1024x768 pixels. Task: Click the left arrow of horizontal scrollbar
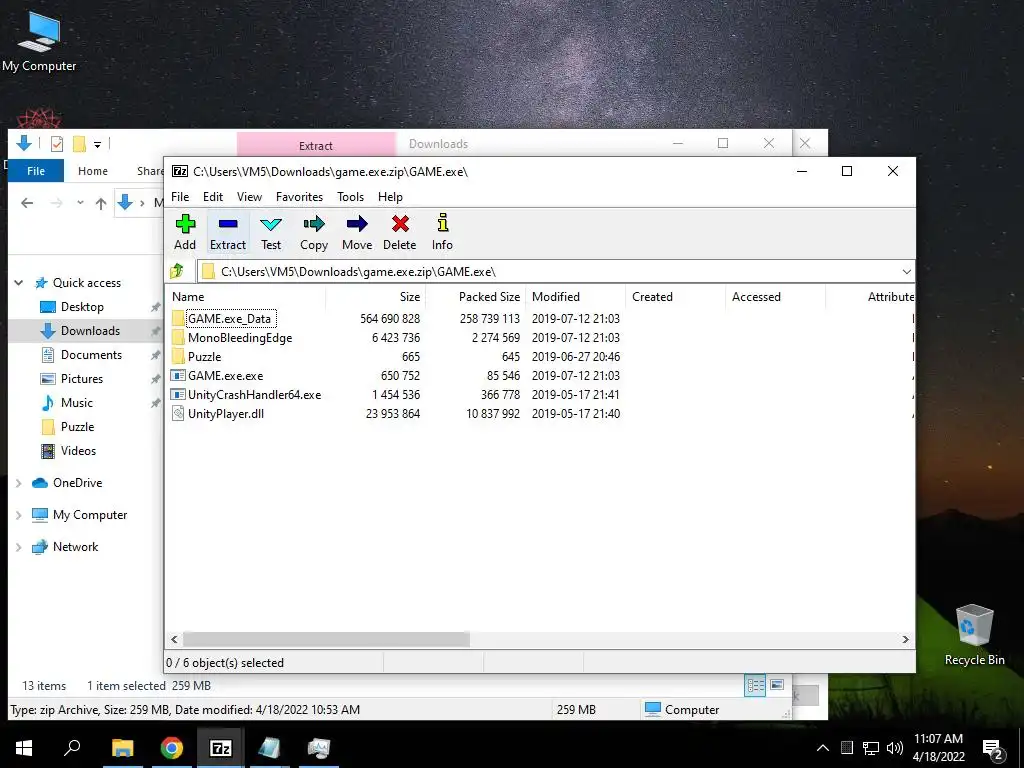174,639
